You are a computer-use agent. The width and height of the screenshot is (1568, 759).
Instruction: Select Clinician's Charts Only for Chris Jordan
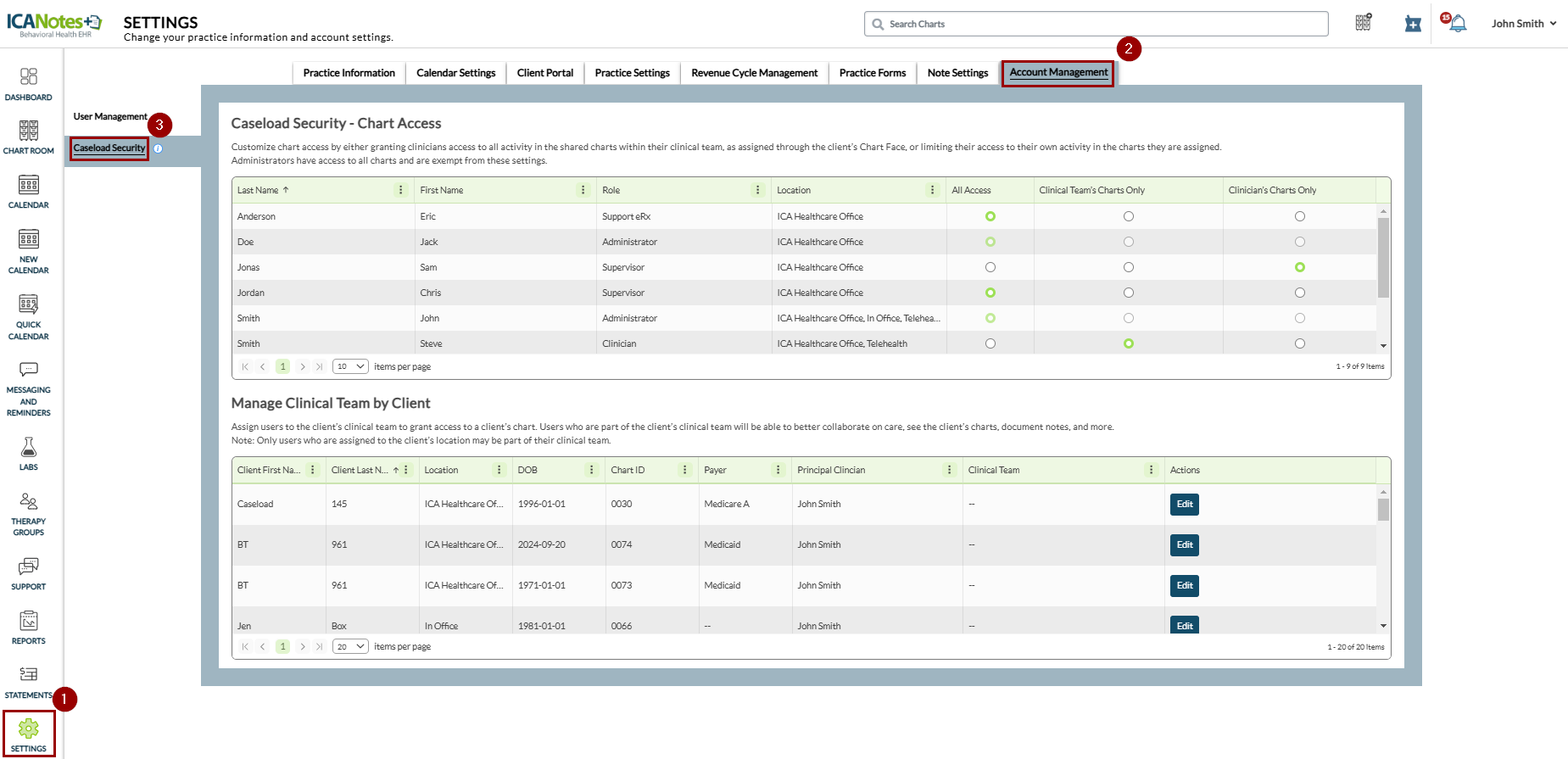pyautogui.click(x=1299, y=293)
